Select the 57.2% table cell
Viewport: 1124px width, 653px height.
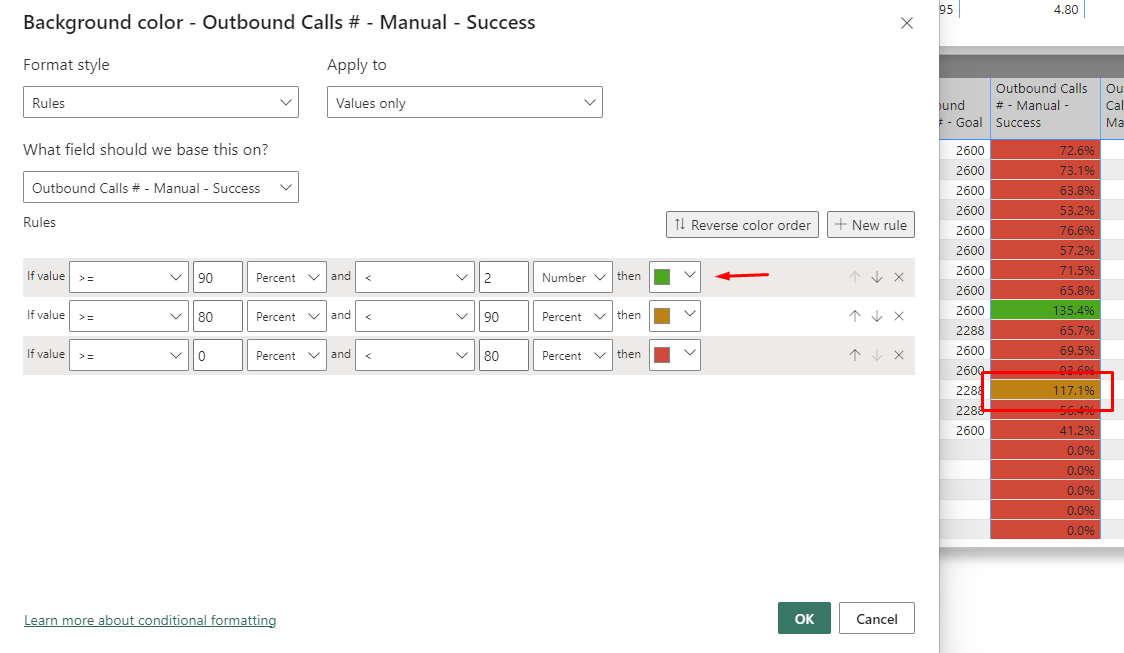(1045, 250)
